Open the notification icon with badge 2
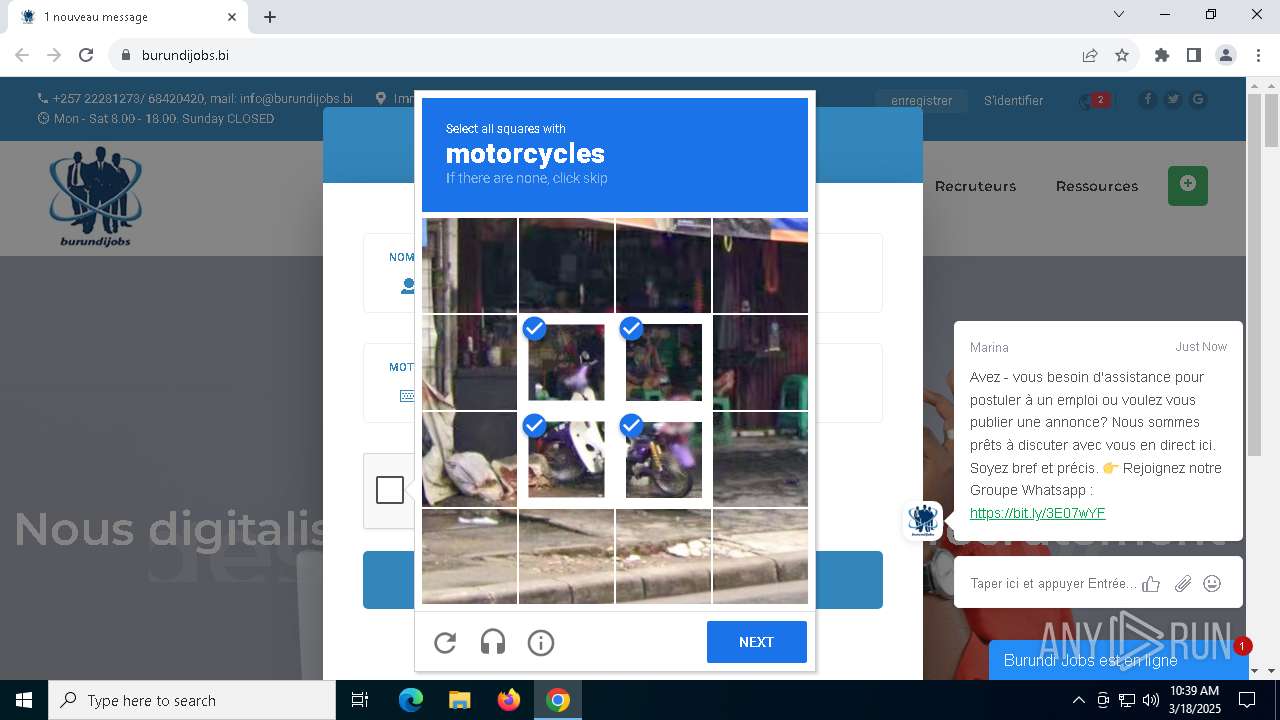Viewport: 1280px width, 720px height. 1094,100
